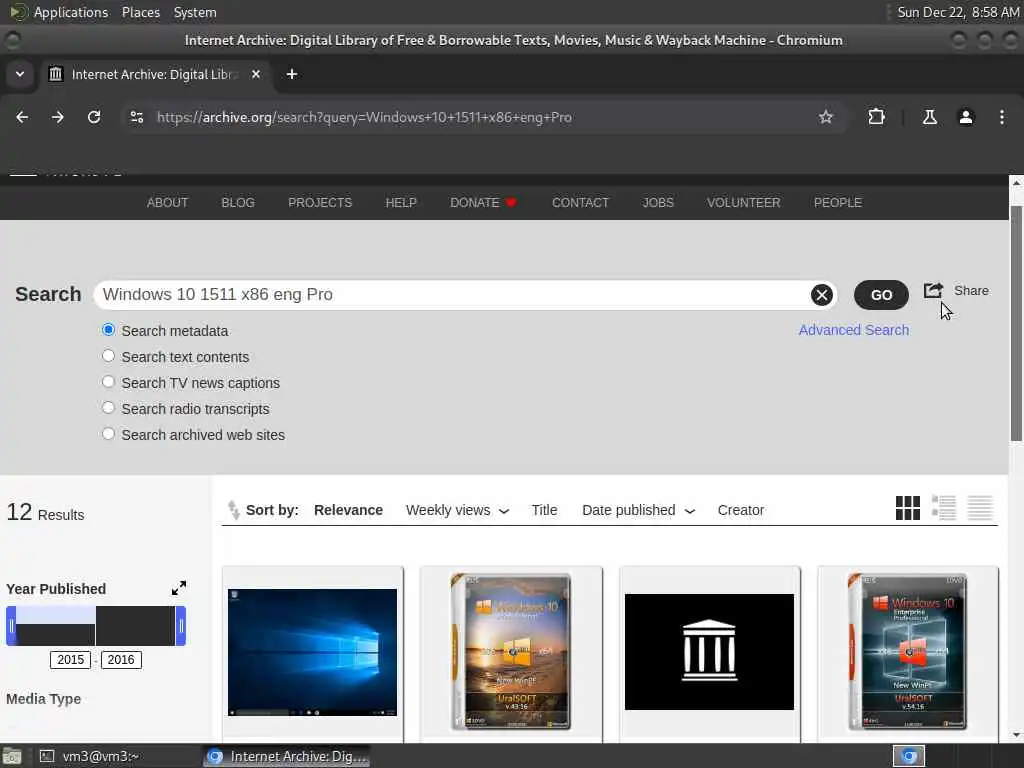Reload the archive.org page
The image size is (1024, 768).
(x=94, y=117)
